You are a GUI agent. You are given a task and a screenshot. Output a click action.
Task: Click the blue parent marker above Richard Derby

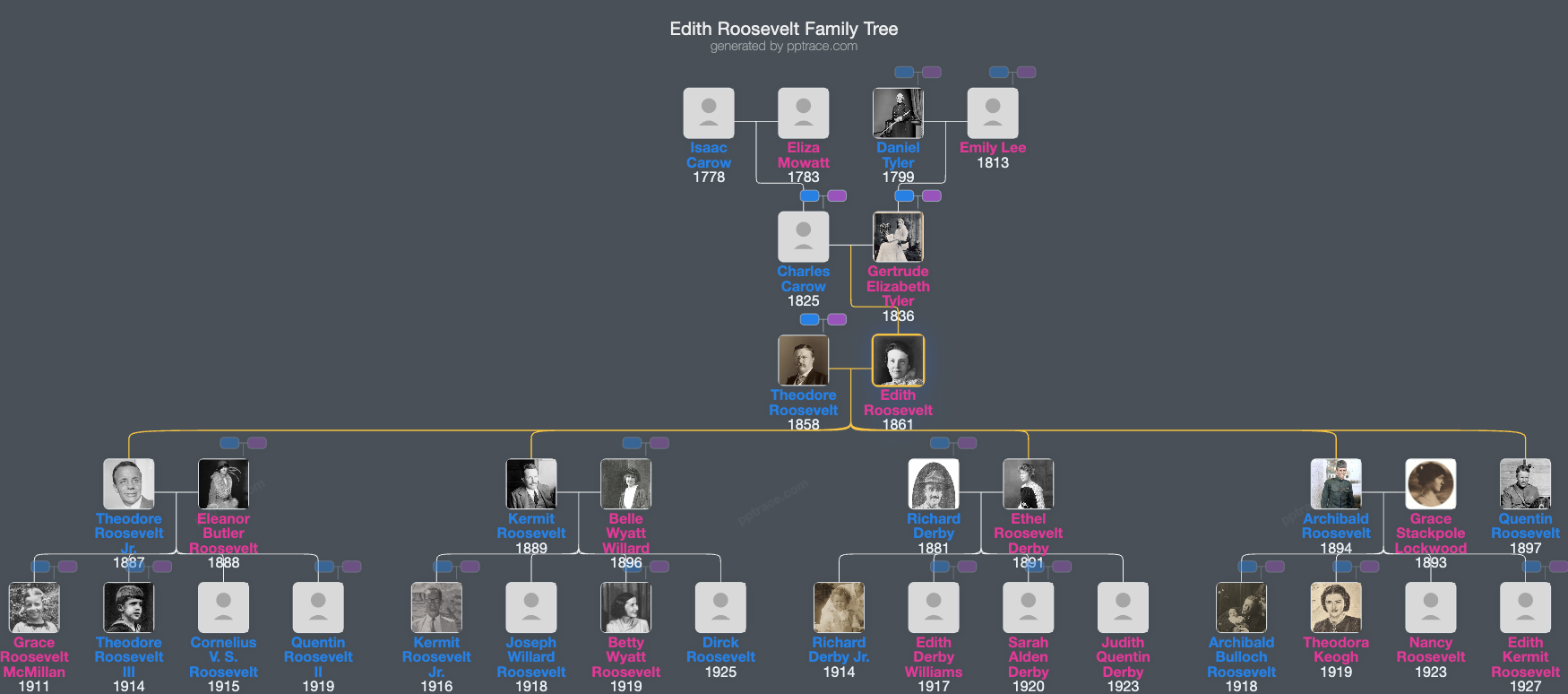click(x=939, y=443)
